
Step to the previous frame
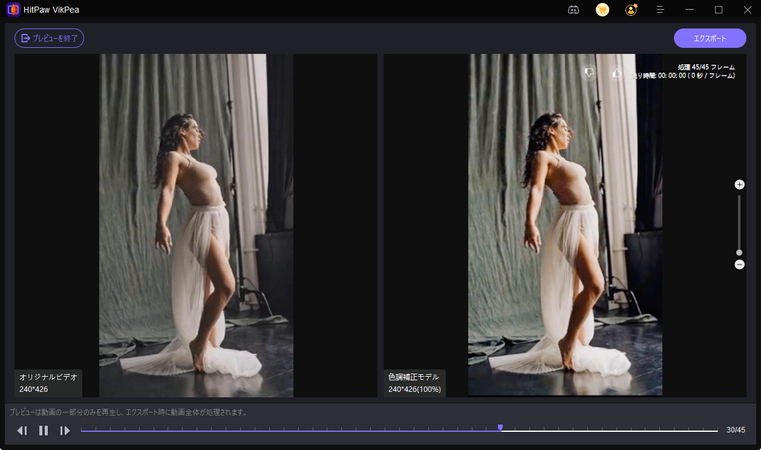tap(22, 430)
